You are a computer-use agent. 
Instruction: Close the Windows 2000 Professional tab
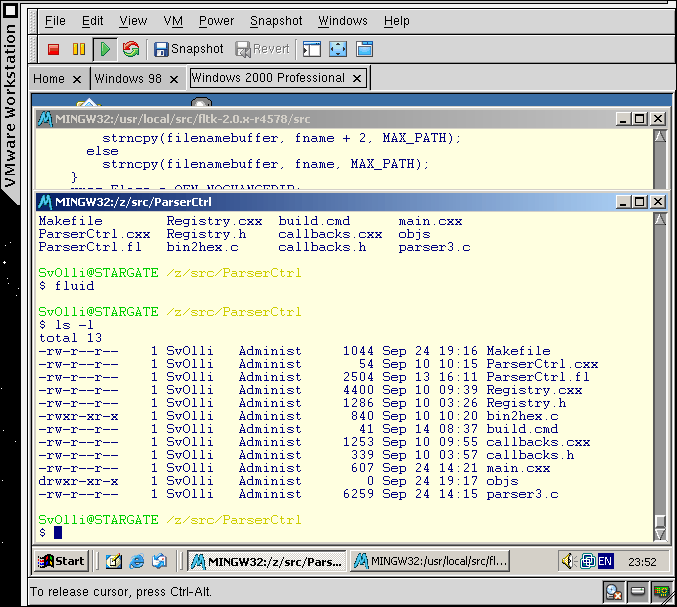(x=357, y=79)
